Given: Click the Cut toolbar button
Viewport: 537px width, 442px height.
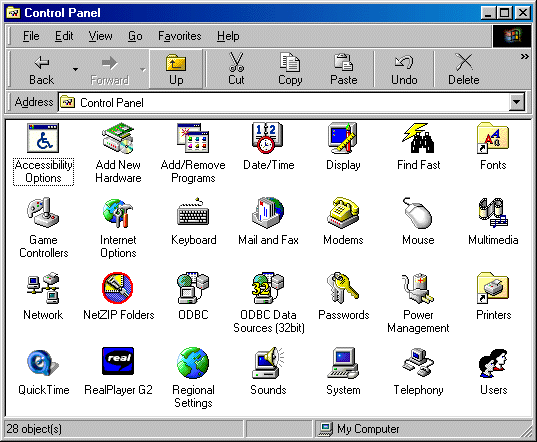Looking at the screenshot, I should pyautogui.click(x=236, y=70).
